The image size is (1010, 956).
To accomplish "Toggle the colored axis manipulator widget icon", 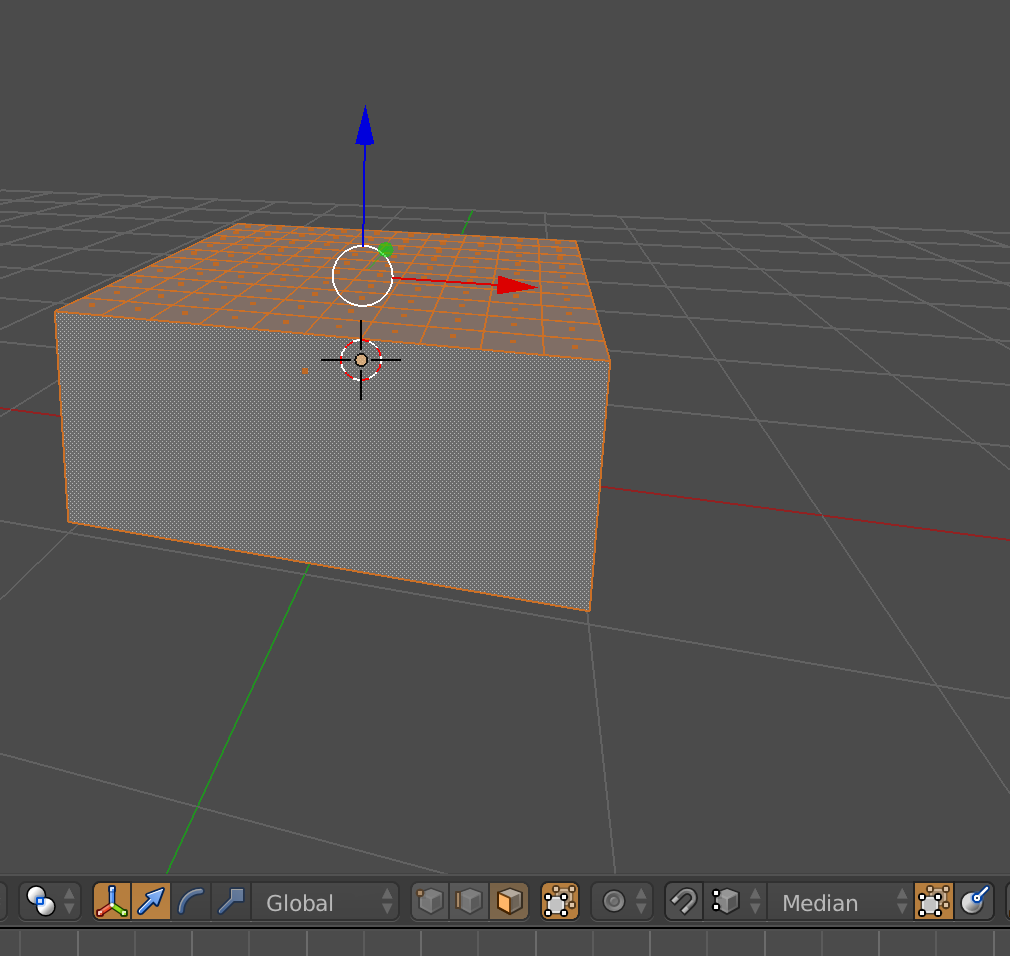I will click(x=113, y=901).
